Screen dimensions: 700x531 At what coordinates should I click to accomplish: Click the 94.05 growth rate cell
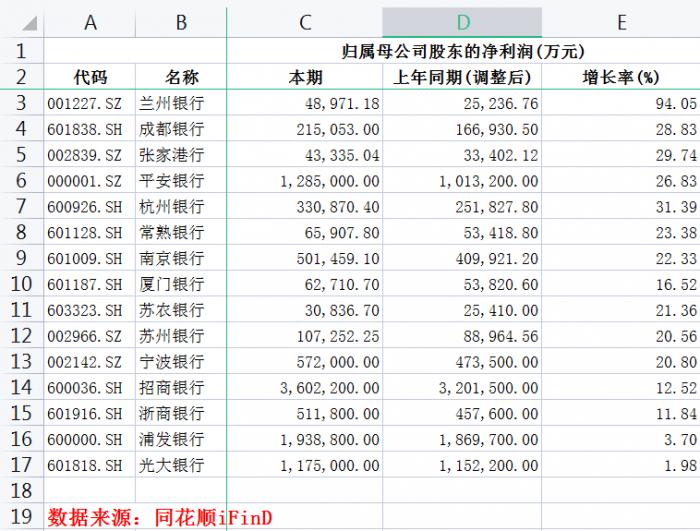click(621, 103)
